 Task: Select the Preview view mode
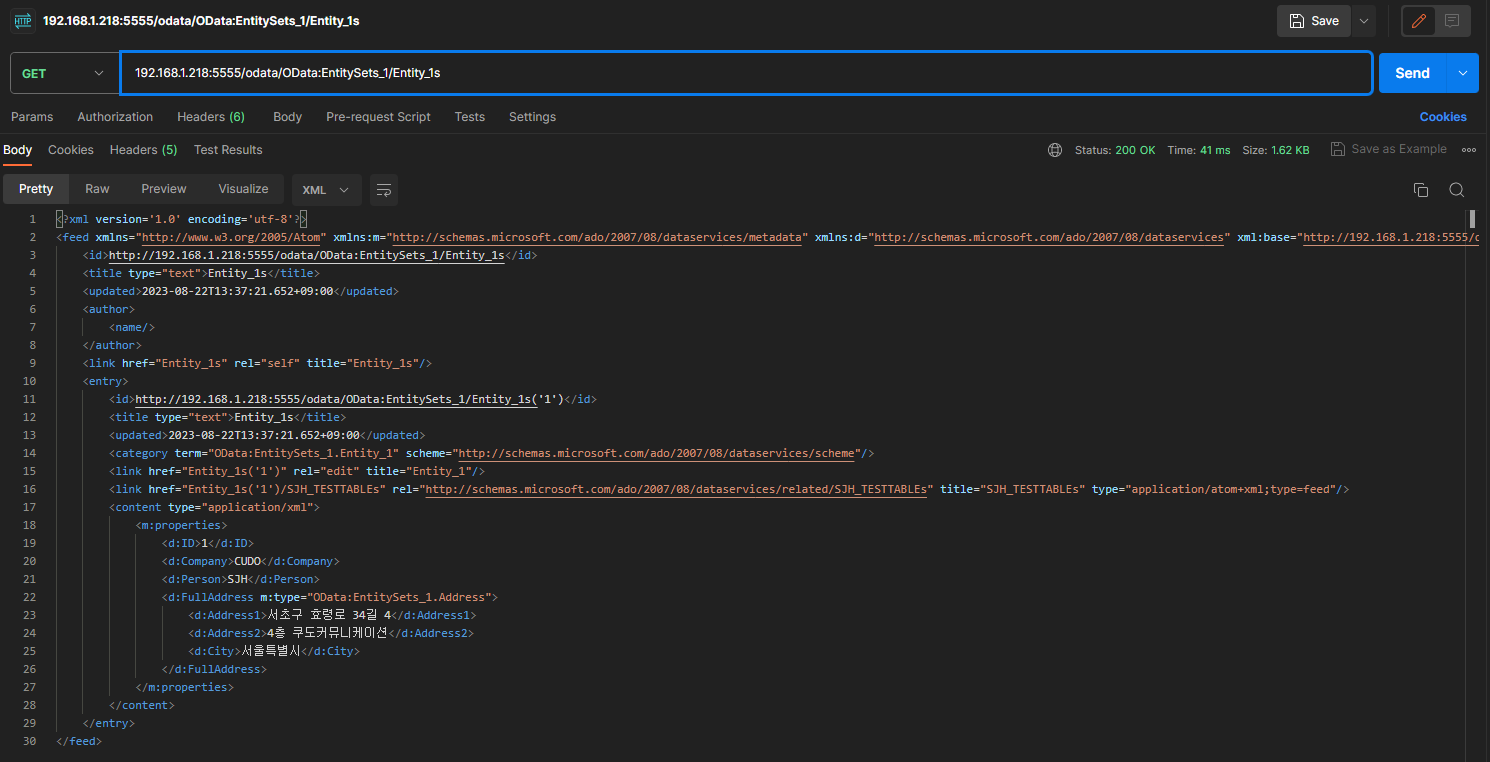coord(164,189)
